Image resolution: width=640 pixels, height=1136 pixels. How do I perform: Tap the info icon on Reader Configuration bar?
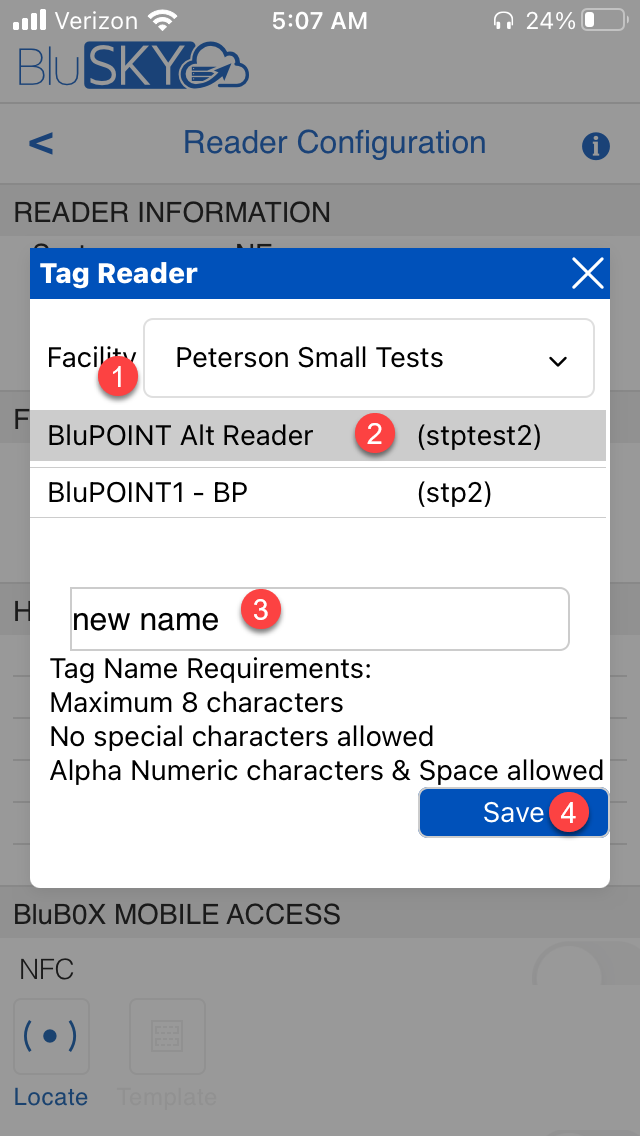[596, 145]
